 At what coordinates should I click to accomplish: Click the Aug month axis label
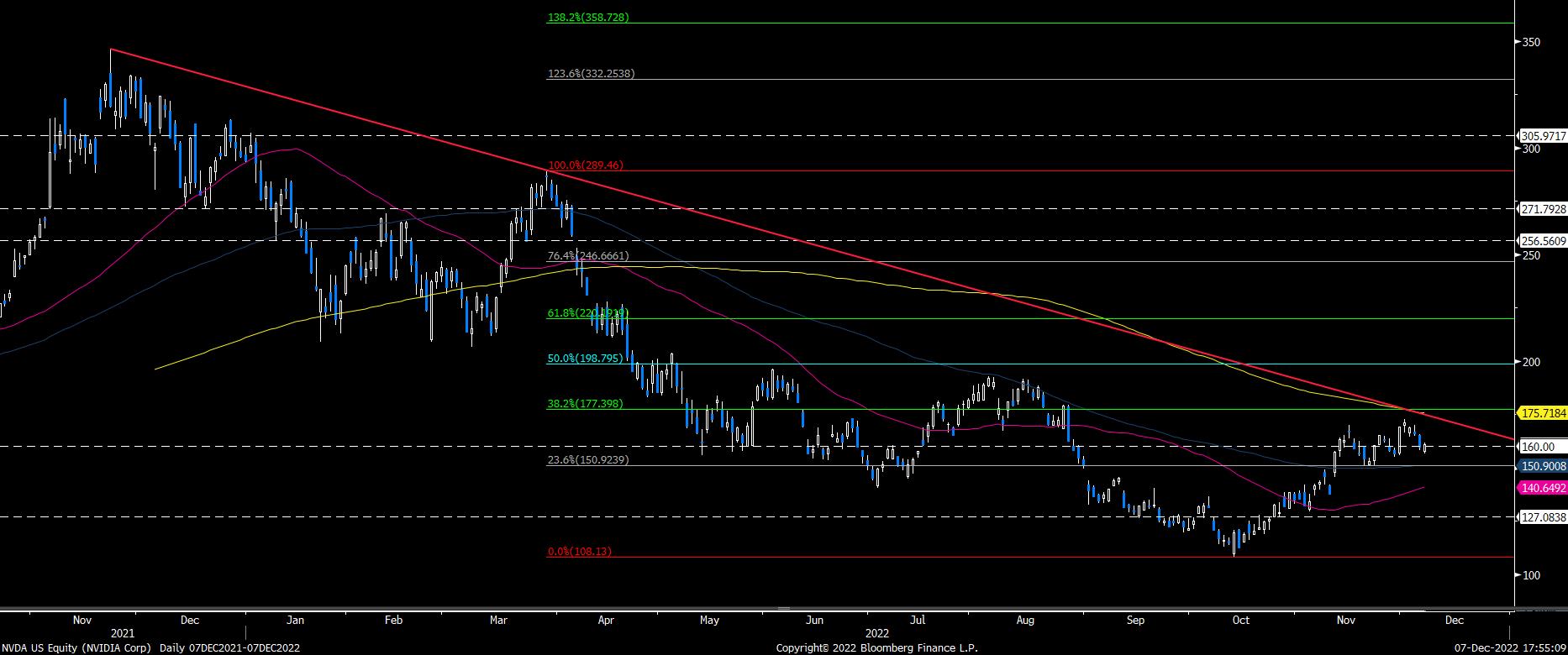(1025, 621)
